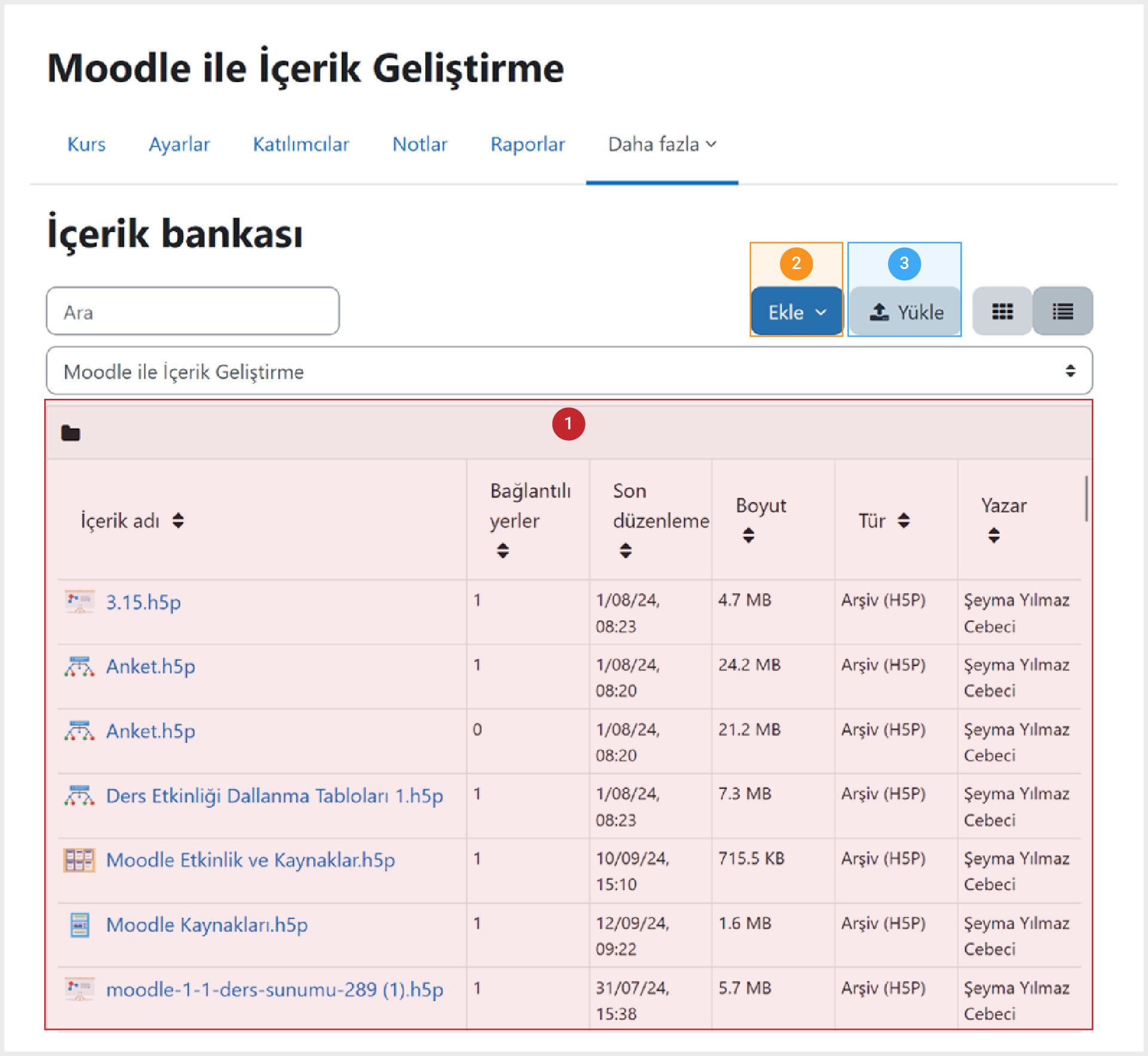Switch to the Notlar tab
Screen dimensions: 1148x1056
click(420, 144)
